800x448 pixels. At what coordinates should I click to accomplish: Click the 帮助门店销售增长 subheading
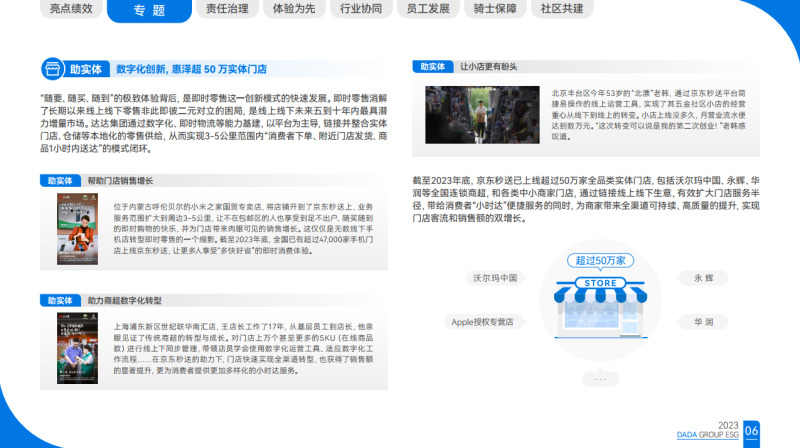click(x=120, y=181)
